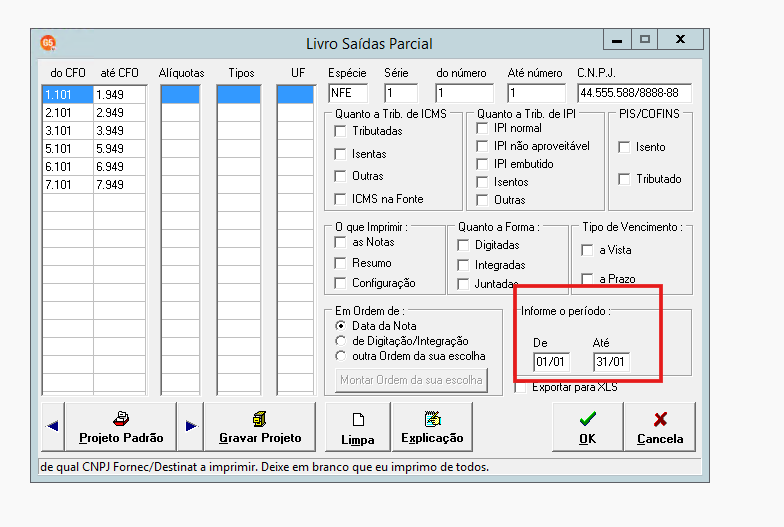This screenshot has width=784, height=527.
Task: Select CFO cell 2.949
Action: click(120, 112)
